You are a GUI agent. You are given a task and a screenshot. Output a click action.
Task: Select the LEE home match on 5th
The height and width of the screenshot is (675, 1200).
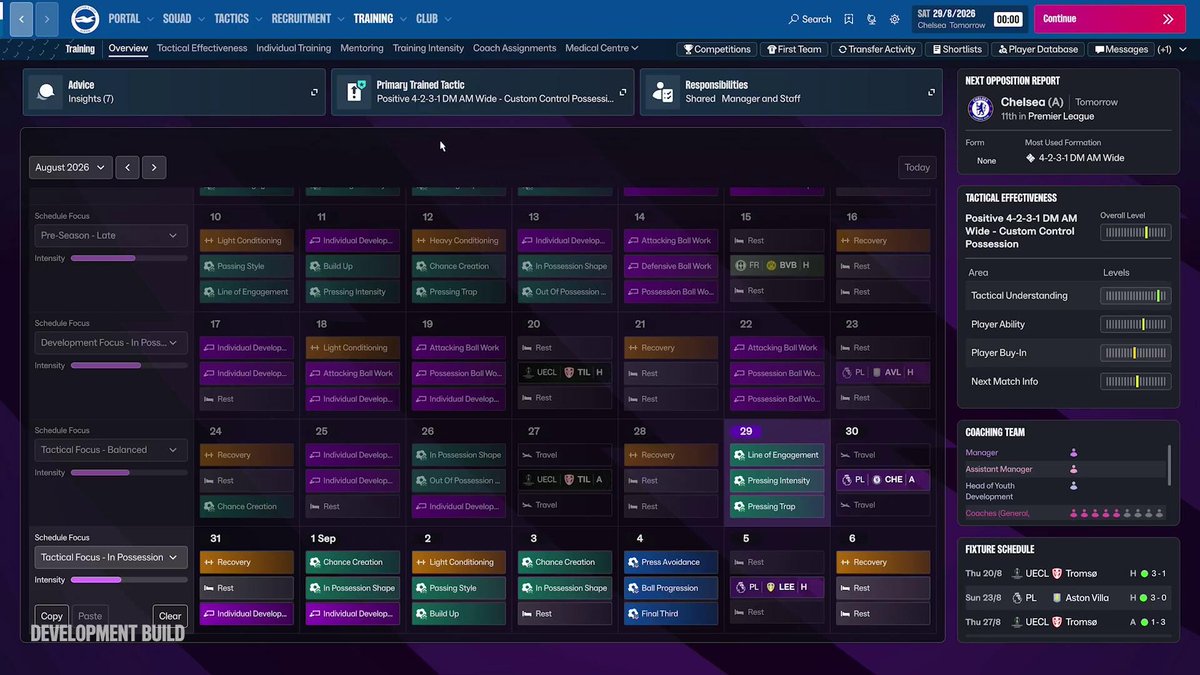click(777, 587)
